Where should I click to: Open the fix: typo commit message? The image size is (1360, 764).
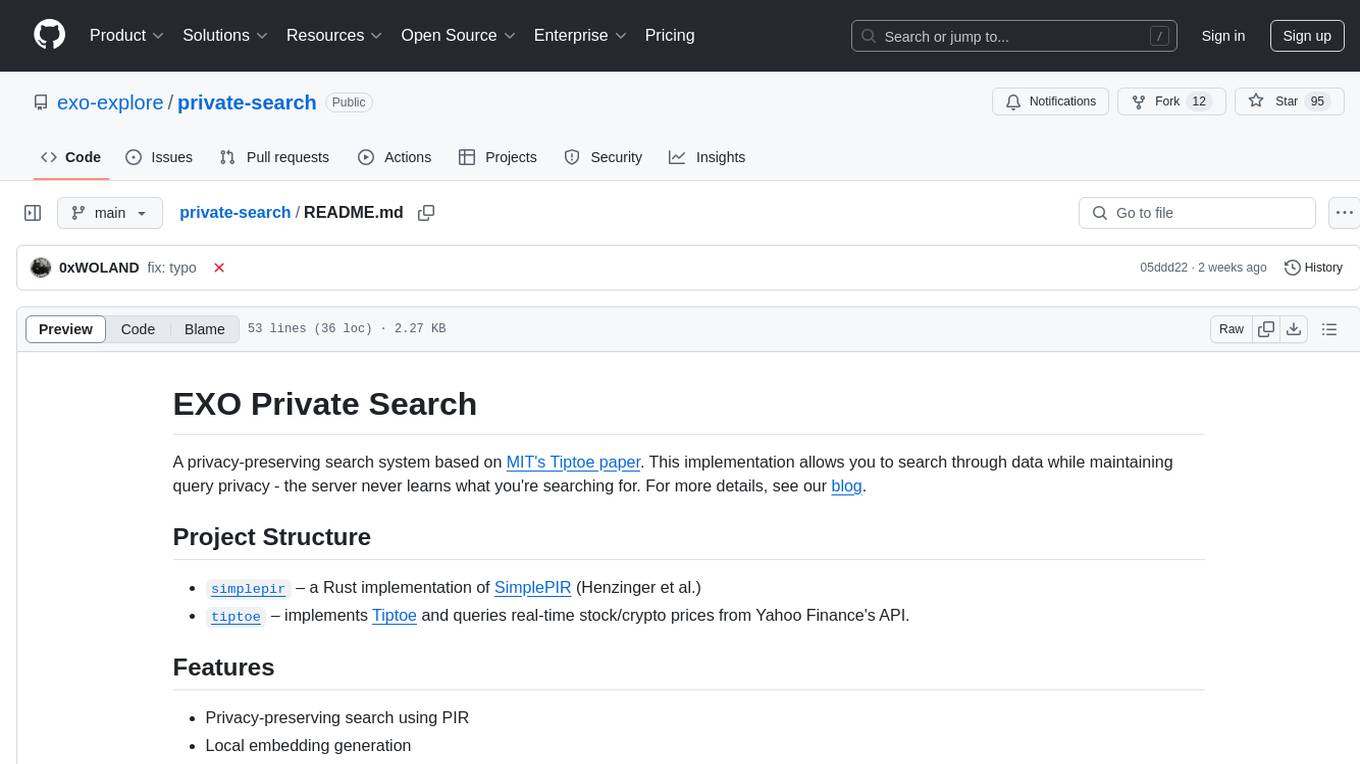(x=172, y=268)
